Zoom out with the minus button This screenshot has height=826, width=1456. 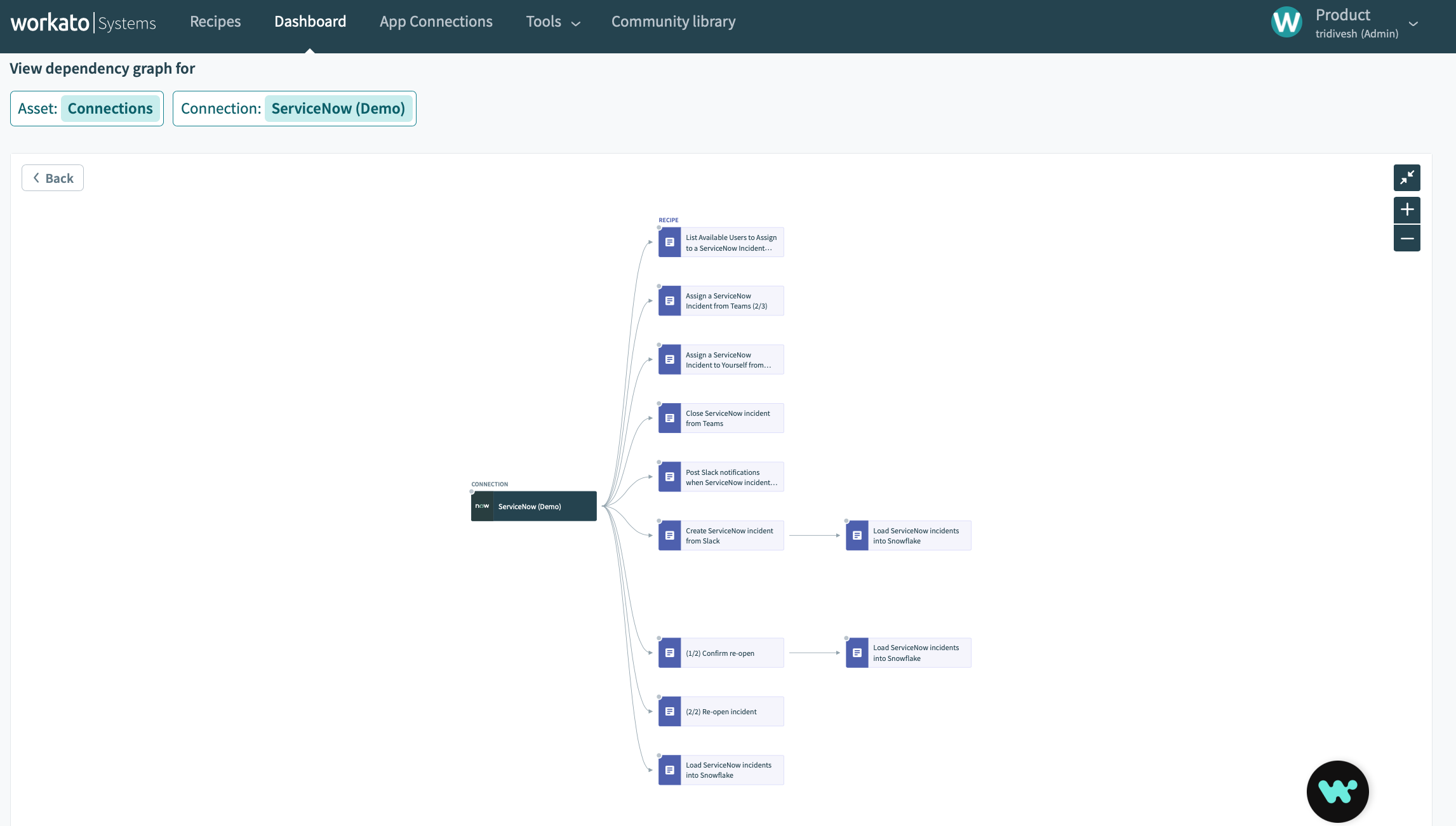click(1406, 238)
